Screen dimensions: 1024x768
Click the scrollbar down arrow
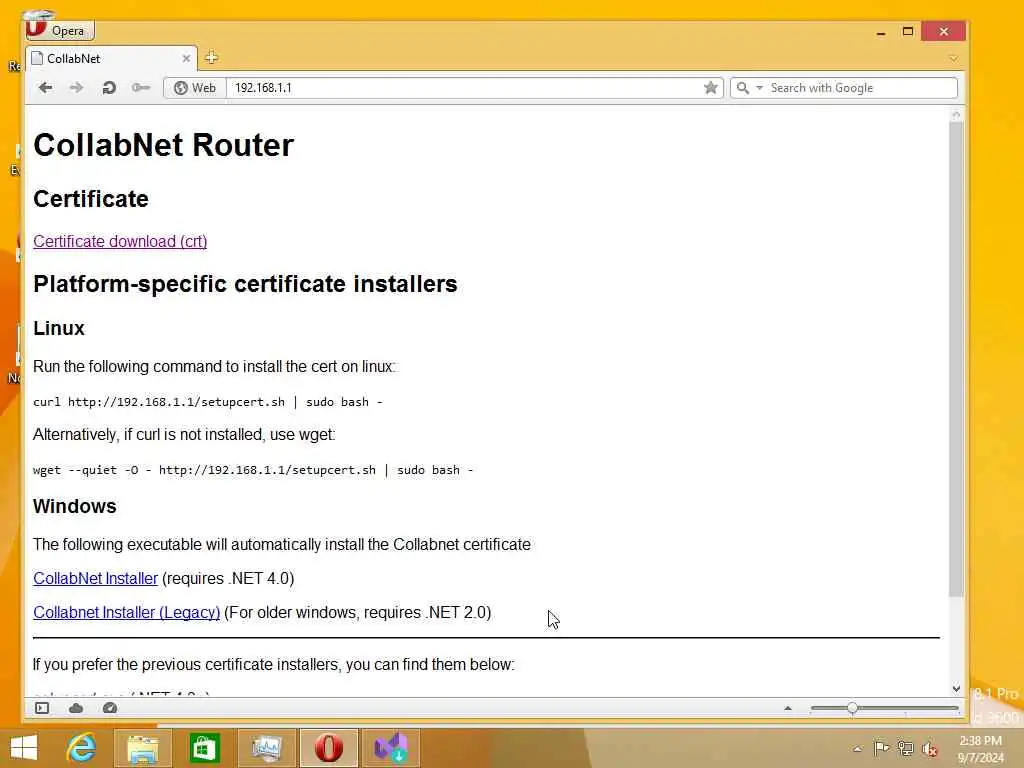point(956,688)
